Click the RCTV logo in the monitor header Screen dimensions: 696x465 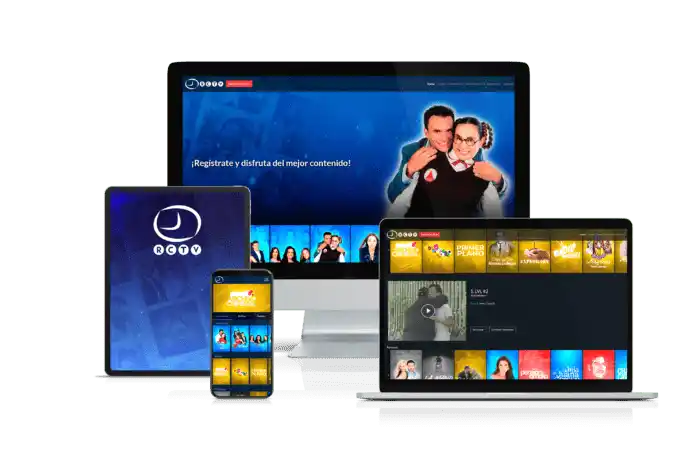[x=204, y=83]
